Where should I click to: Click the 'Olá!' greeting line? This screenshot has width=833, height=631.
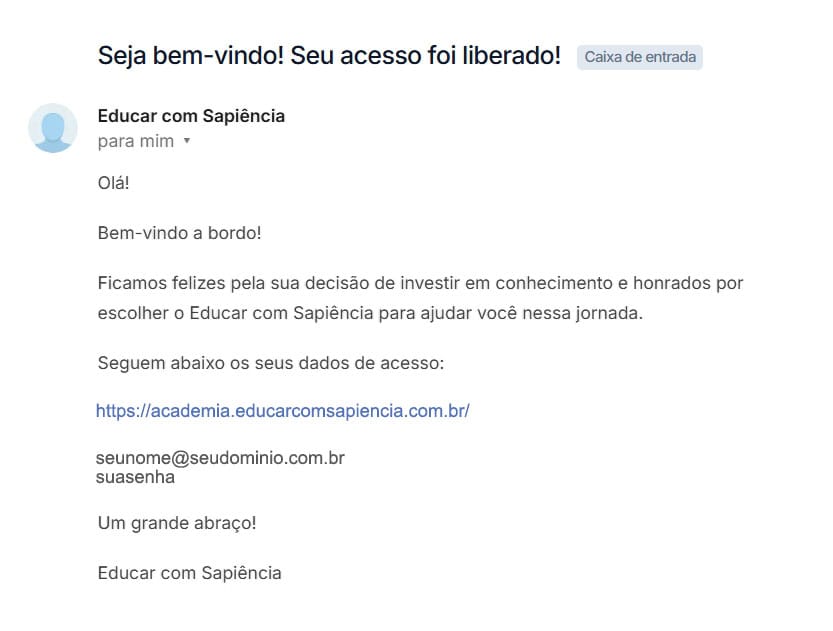coord(114,184)
